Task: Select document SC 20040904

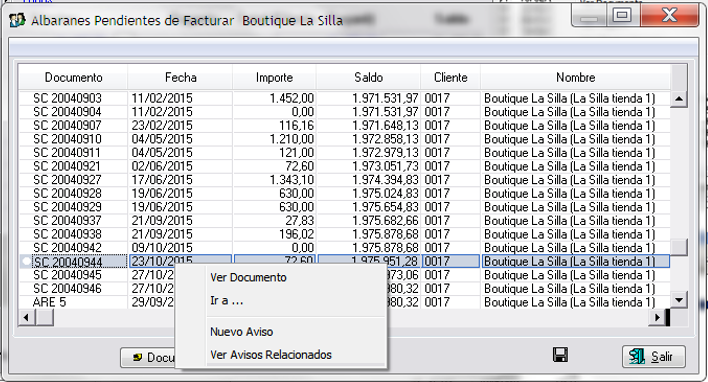Action: [x=67, y=112]
